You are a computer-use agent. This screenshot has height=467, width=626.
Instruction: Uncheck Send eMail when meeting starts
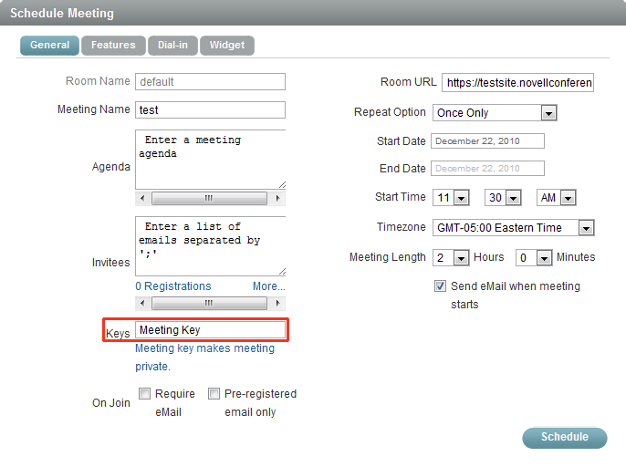440,286
